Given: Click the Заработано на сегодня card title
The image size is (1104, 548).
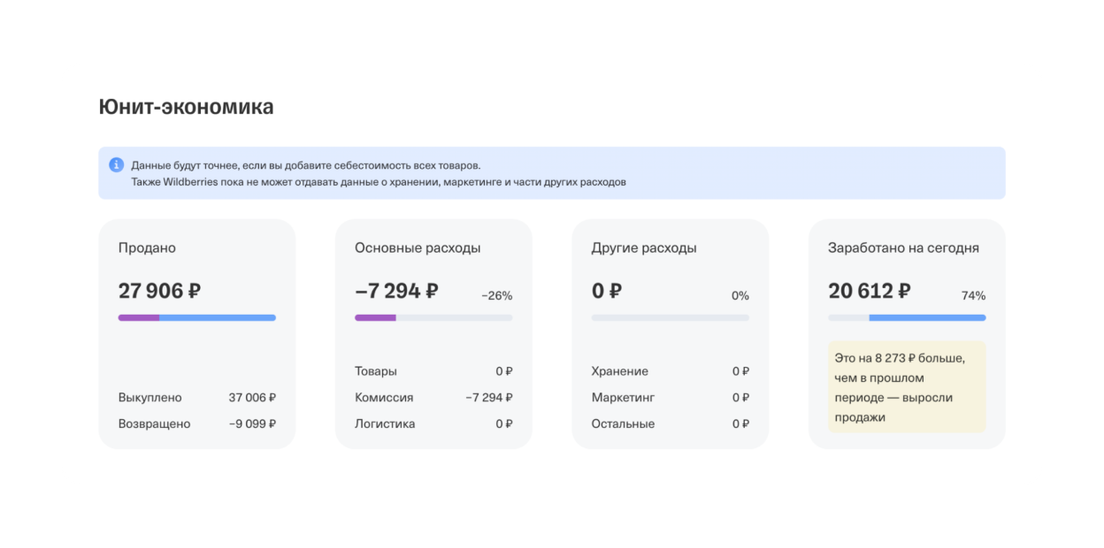Looking at the screenshot, I should coord(903,248).
